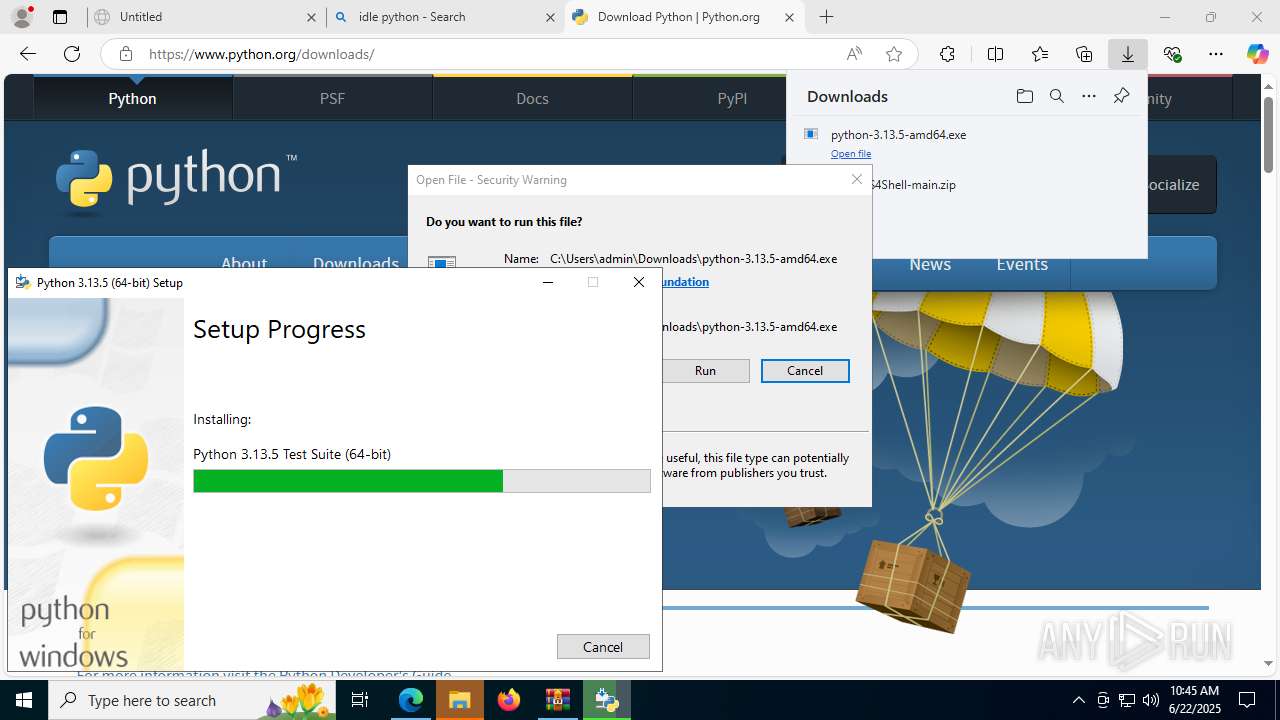Open the Extensions puzzle icon
Image resolution: width=1280 pixels, height=720 pixels.
947,54
